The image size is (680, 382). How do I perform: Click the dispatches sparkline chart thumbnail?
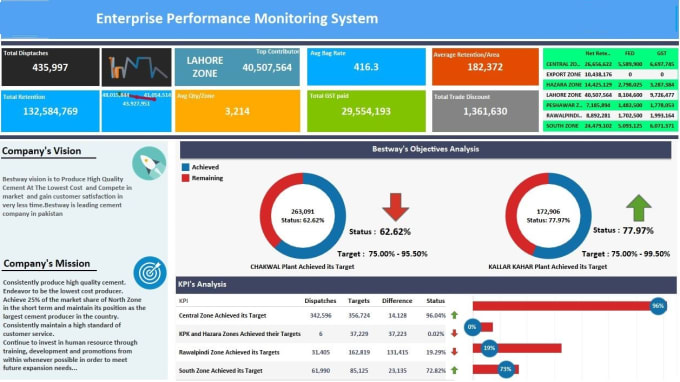pyautogui.click(x=137, y=67)
